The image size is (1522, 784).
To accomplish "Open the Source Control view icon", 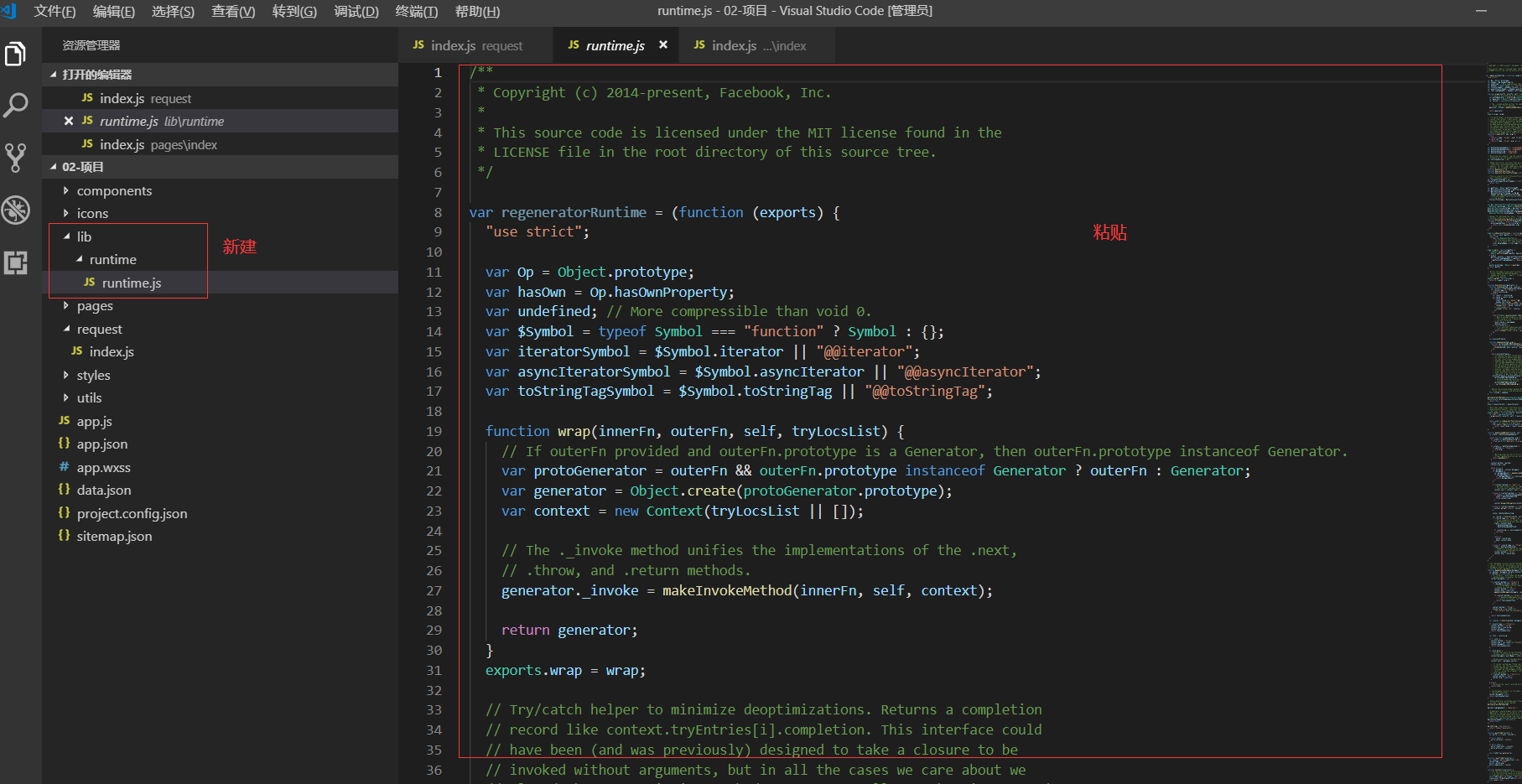I will coord(16,158).
